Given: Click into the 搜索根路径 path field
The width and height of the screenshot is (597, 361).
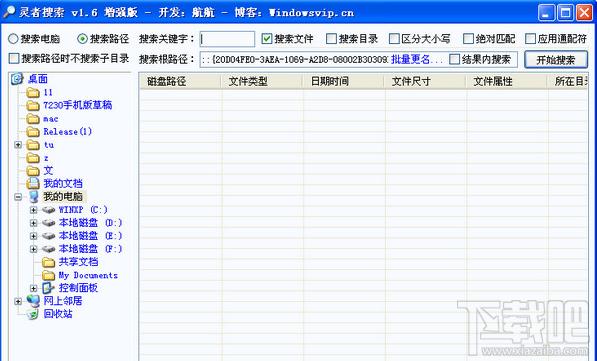Looking at the screenshot, I should [x=294, y=59].
